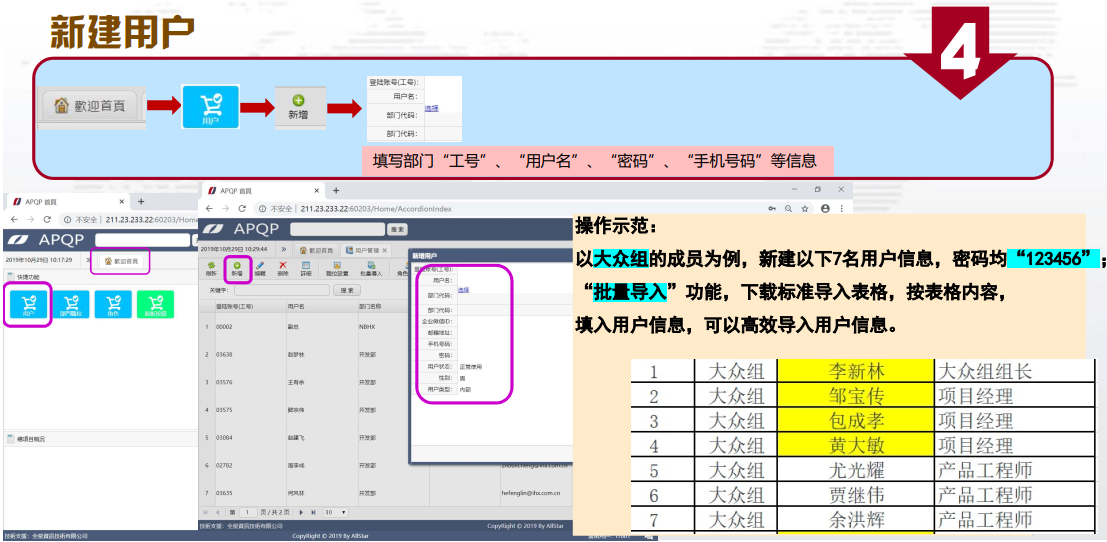Select the 角色 blue tile in left window
This screenshot has width=1107, height=542.
[113, 304]
